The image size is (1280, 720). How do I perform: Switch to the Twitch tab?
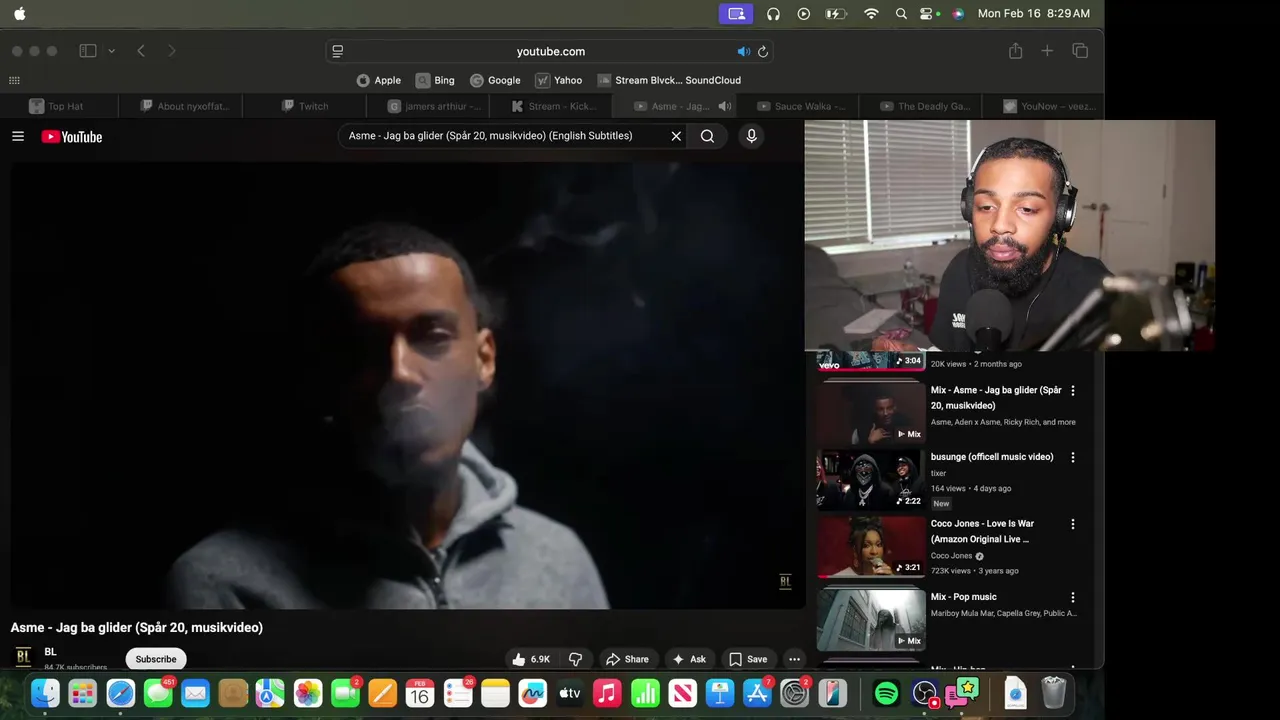(305, 106)
